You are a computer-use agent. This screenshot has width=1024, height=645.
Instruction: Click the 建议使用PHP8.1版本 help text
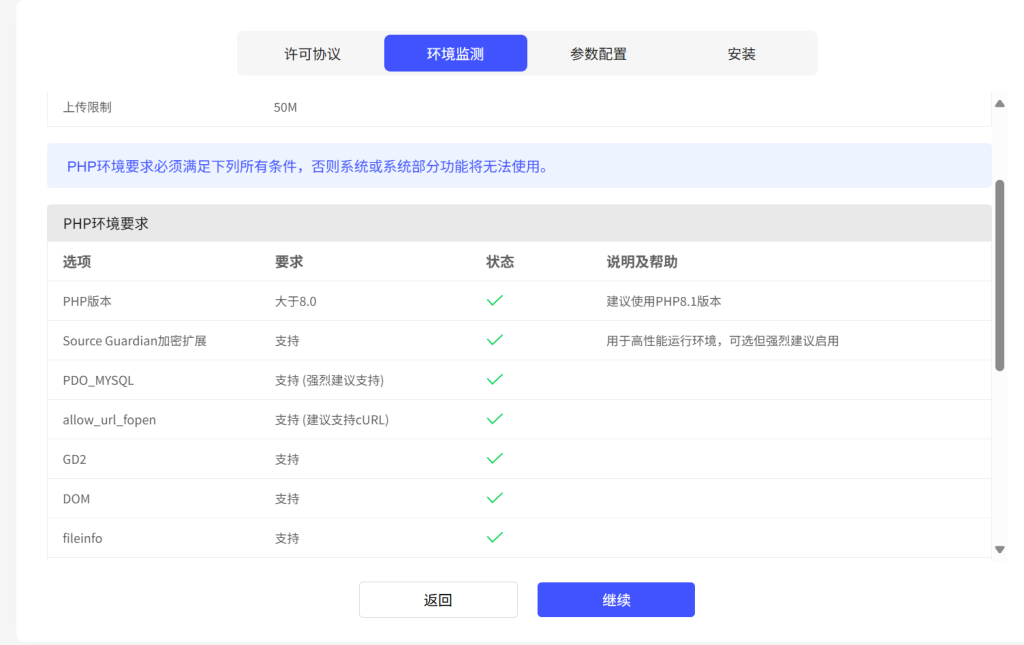click(663, 301)
